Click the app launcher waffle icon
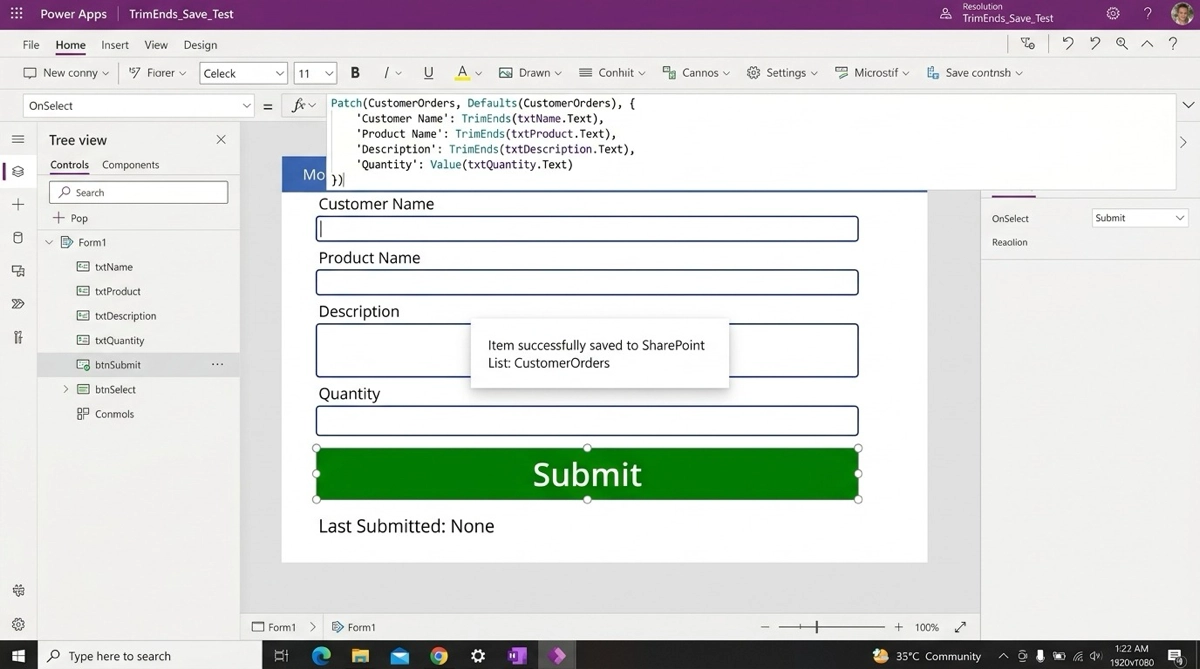Screen dimensions: 1200x669 [x=16, y=14]
